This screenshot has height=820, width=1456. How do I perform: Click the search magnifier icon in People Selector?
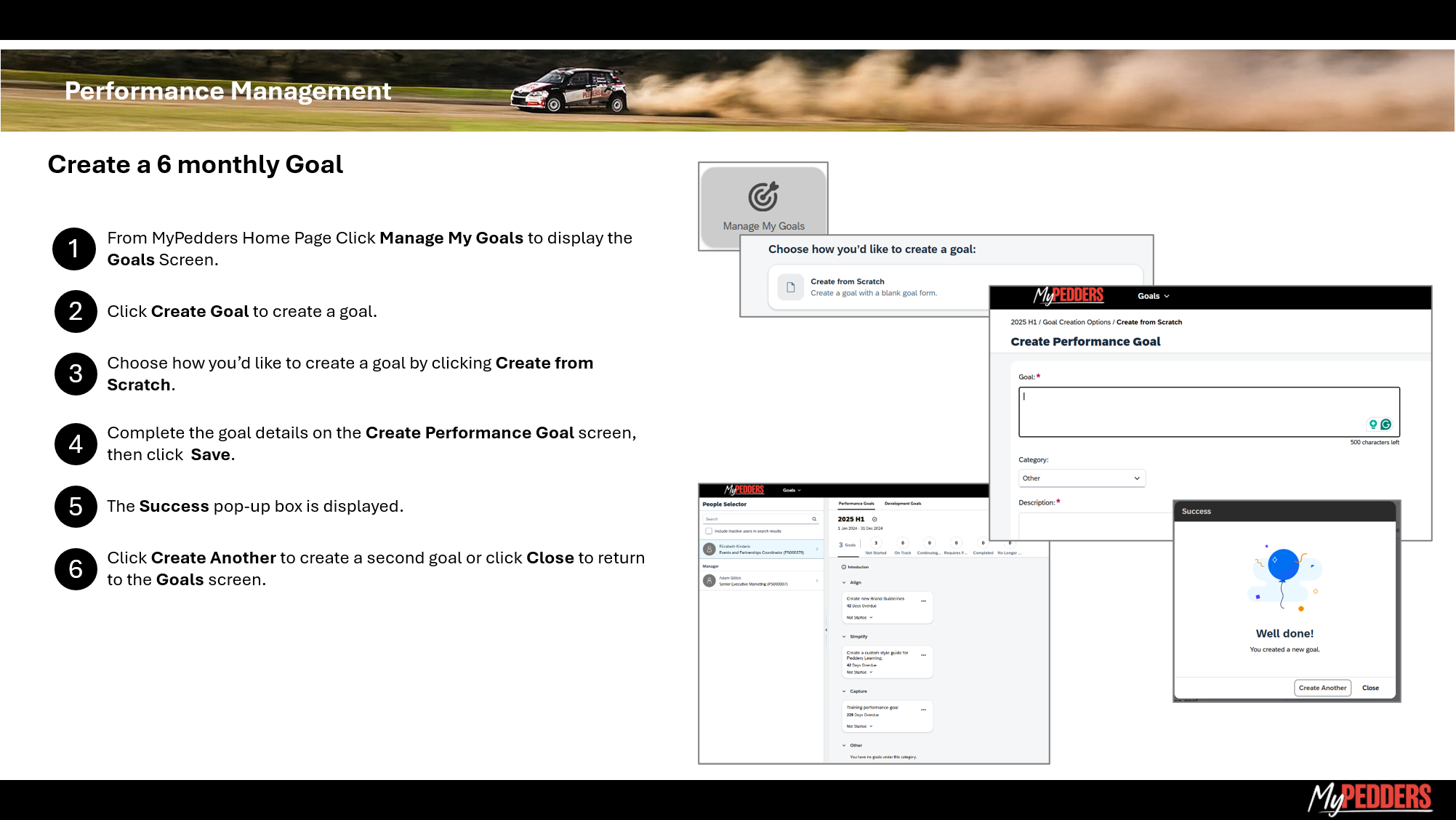click(814, 519)
